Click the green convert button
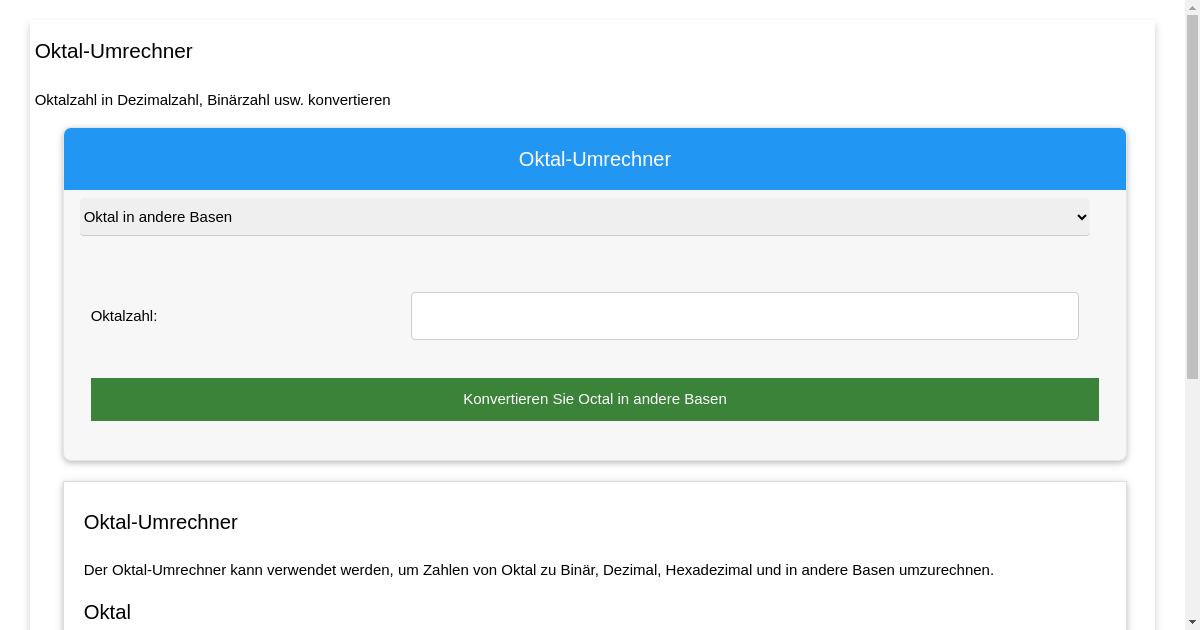This screenshot has height=630, width=1200. tap(594, 399)
